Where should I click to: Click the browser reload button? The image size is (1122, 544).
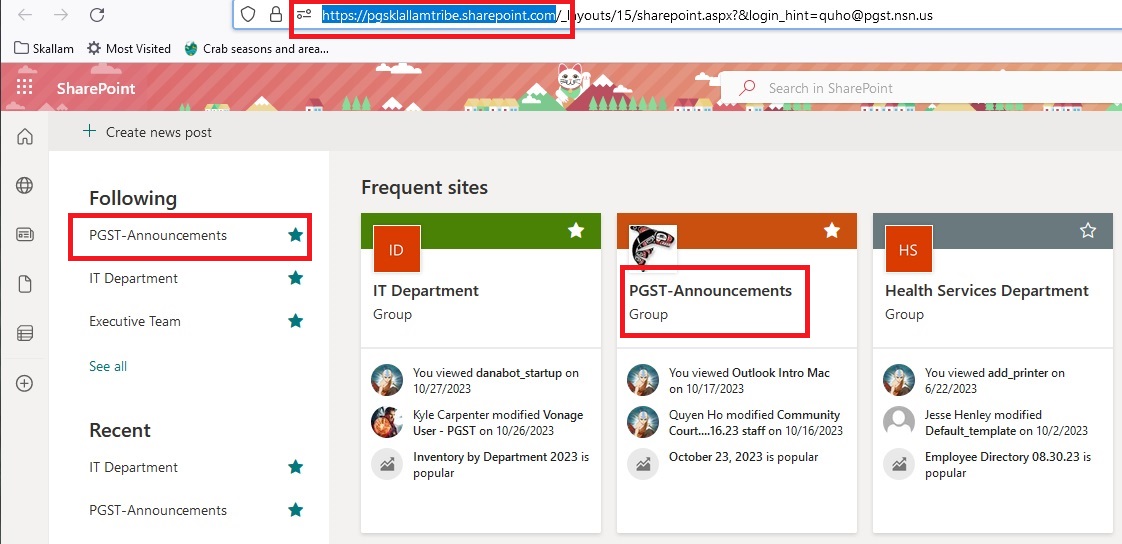97,14
